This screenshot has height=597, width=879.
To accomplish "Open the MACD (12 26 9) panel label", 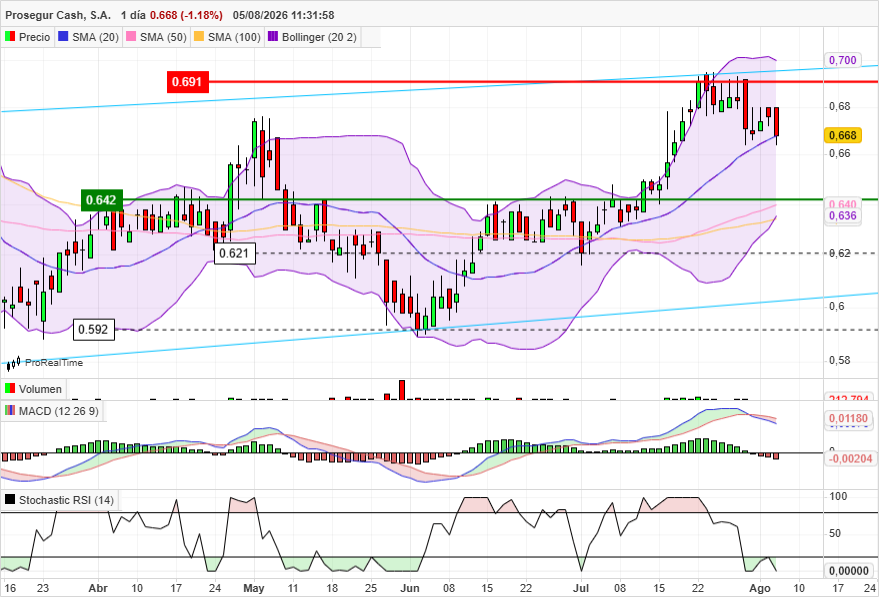I will pos(59,411).
